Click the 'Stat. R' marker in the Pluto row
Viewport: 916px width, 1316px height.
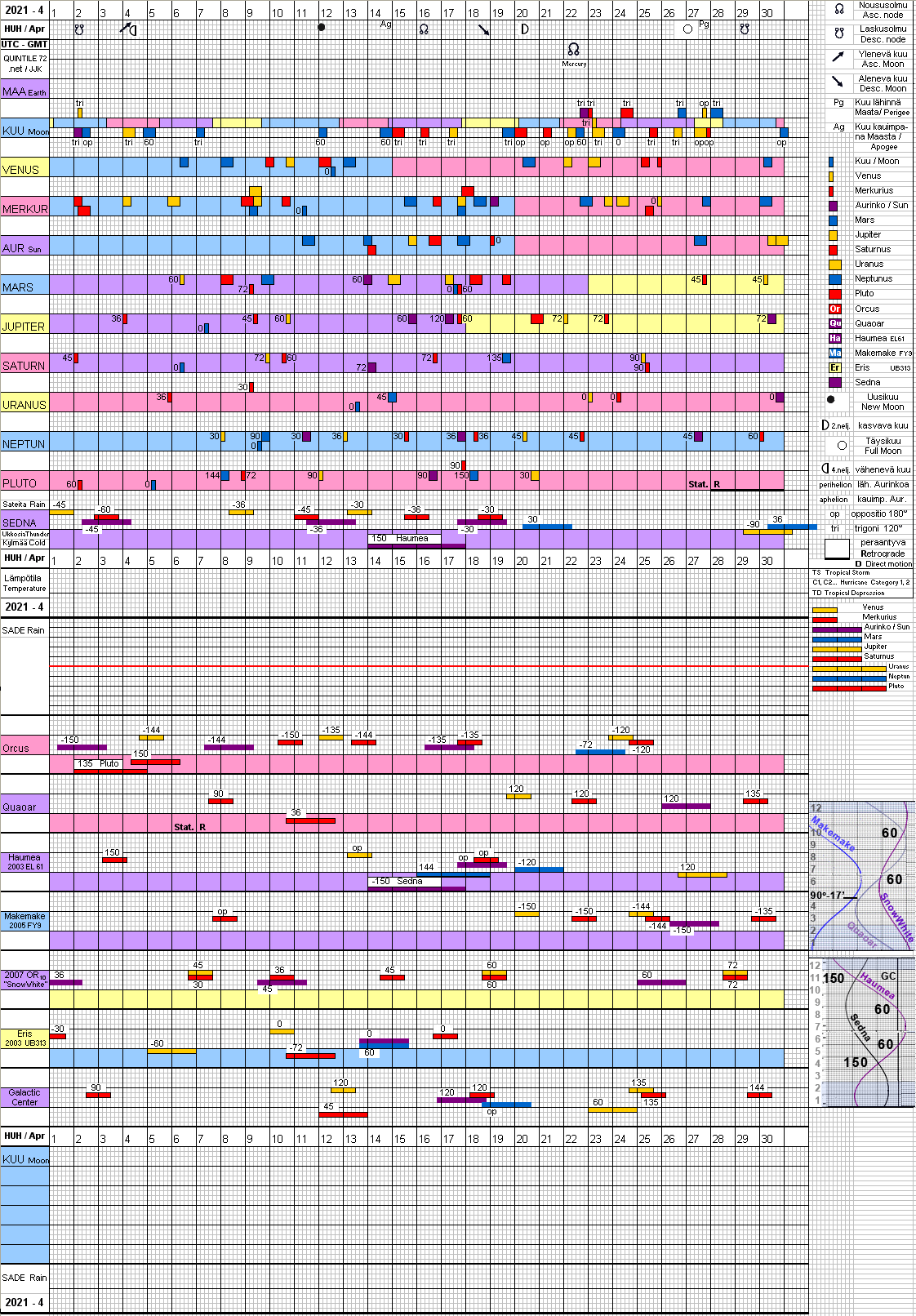704,484
